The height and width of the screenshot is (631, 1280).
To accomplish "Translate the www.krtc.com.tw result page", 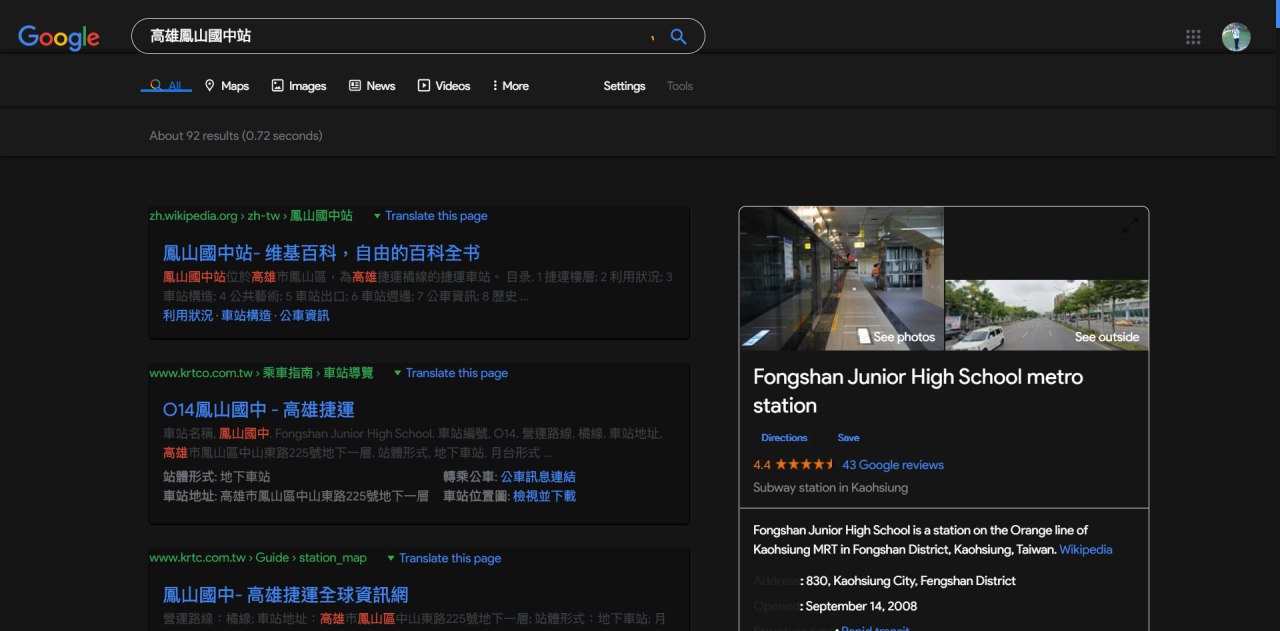I will pyautogui.click(x=450, y=558).
